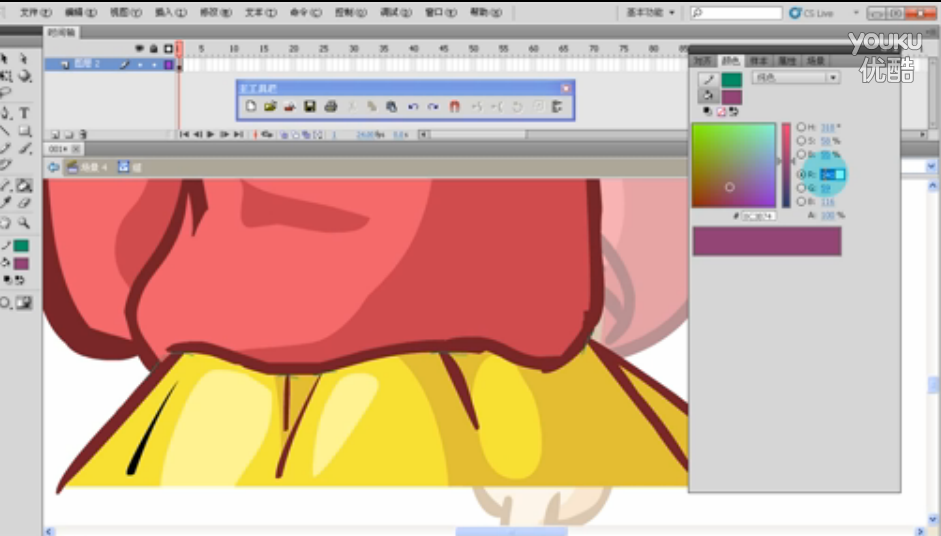Viewport: 941px width, 536px height.
Task: Click New Layer icon below timeline
Action: (x=55, y=134)
